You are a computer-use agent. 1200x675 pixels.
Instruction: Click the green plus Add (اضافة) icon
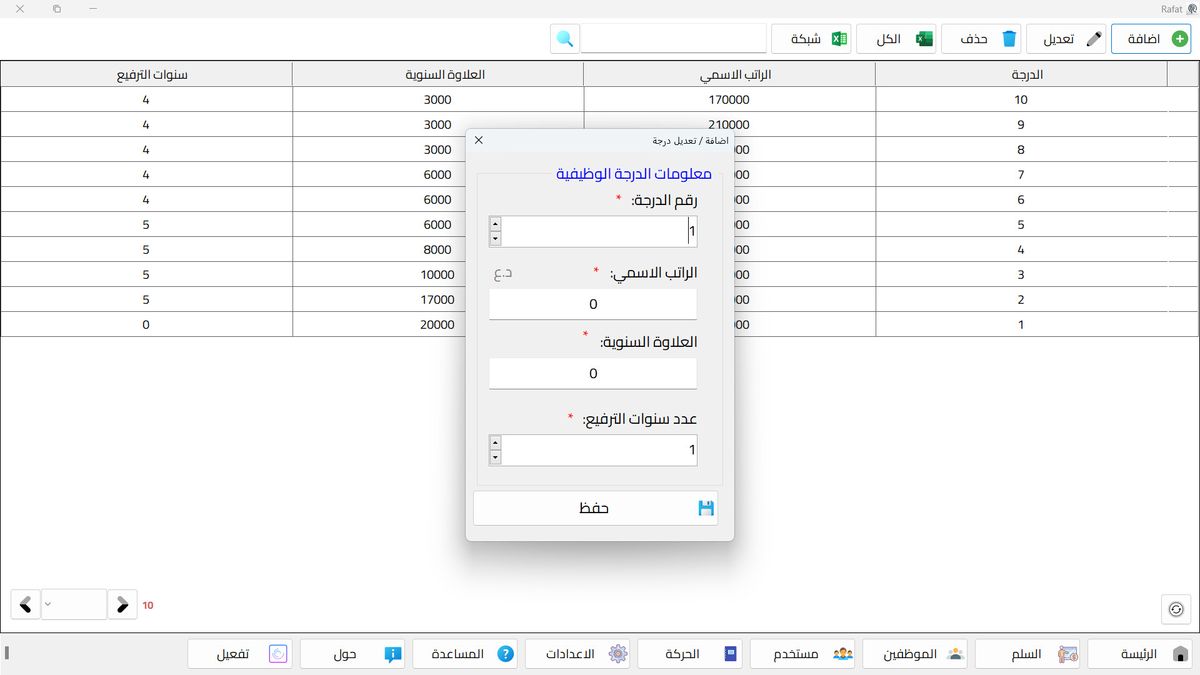click(x=1181, y=39)
